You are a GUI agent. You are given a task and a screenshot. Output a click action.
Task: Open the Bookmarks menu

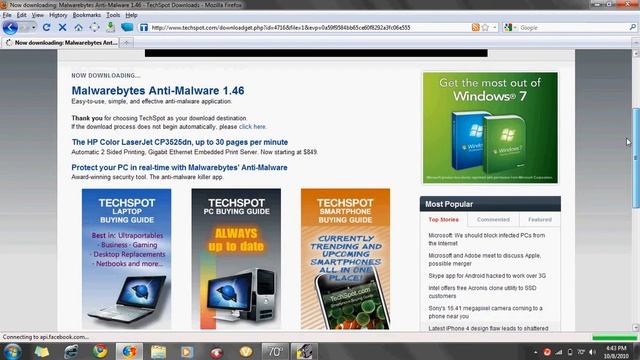pos(87,15)
